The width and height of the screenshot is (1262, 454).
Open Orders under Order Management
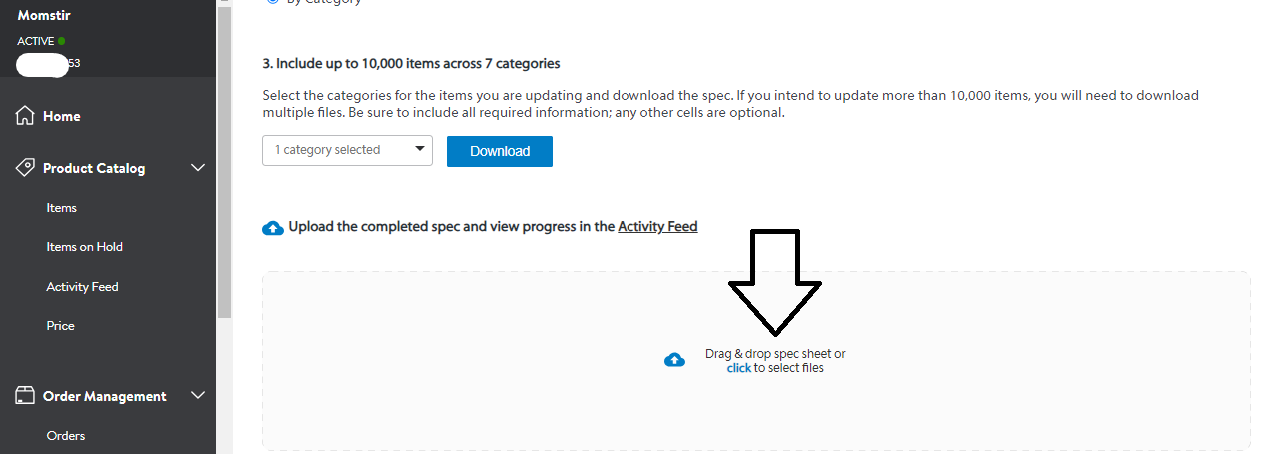[66, 436]
